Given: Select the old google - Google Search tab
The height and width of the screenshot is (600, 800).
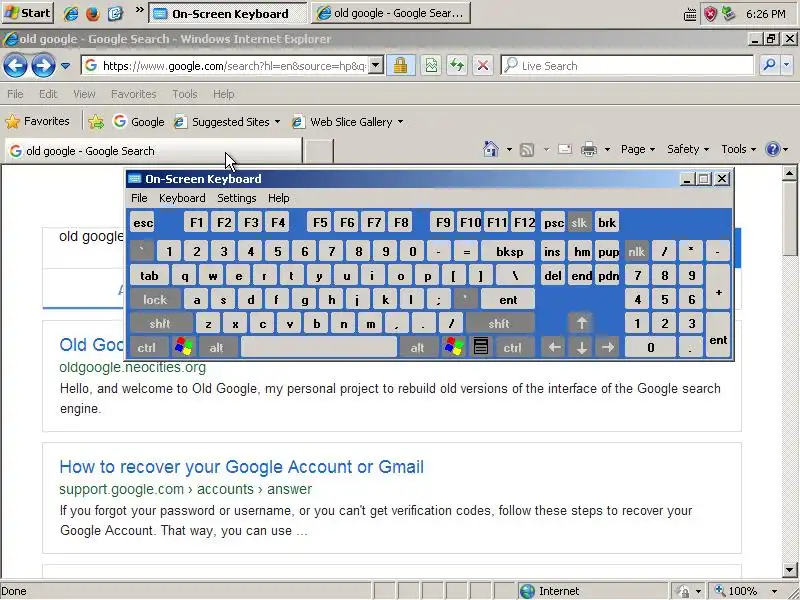Looking at the screenshot, I should click(153, 151).
